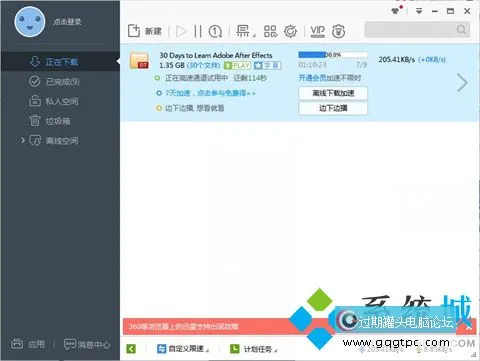Open 私人空间 private space in sidebar

pos(60,101)
